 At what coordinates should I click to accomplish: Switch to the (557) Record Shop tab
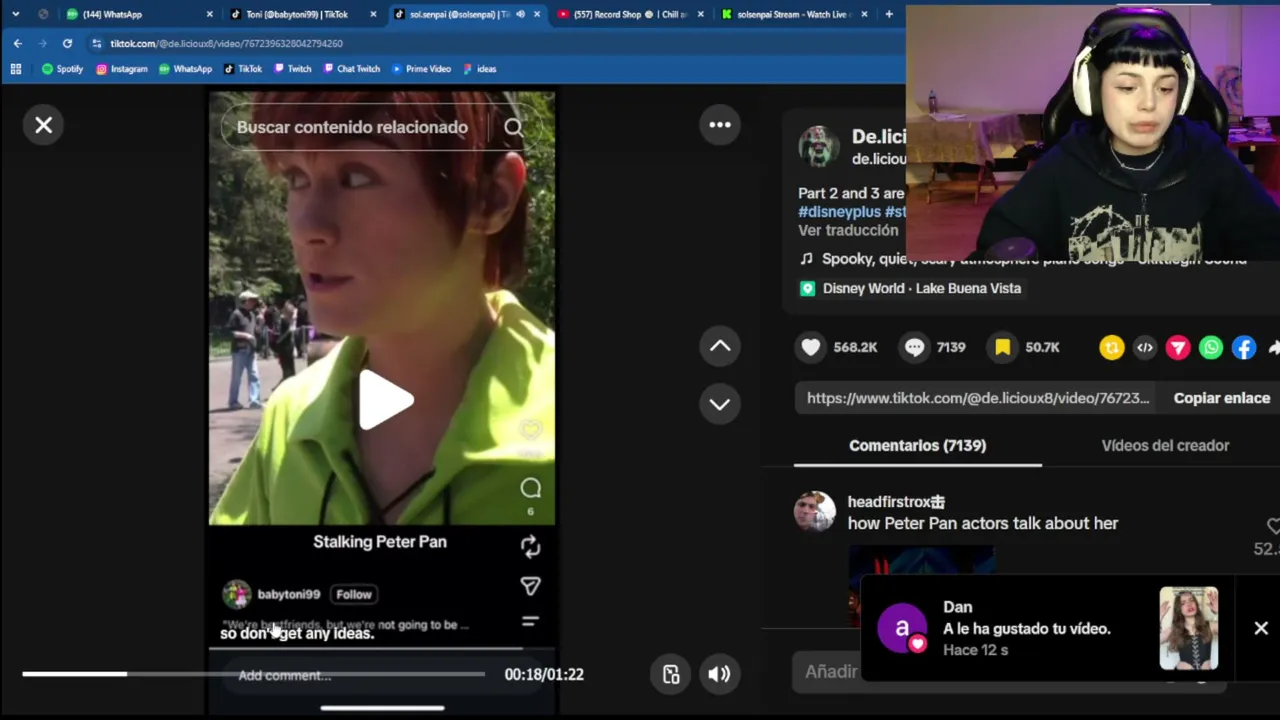click(630, 14)
